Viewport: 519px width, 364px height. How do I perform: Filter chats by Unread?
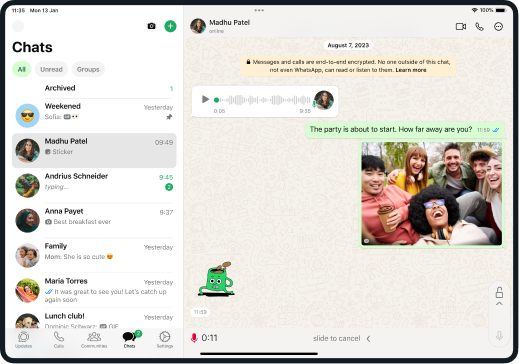tap(51, 69)
